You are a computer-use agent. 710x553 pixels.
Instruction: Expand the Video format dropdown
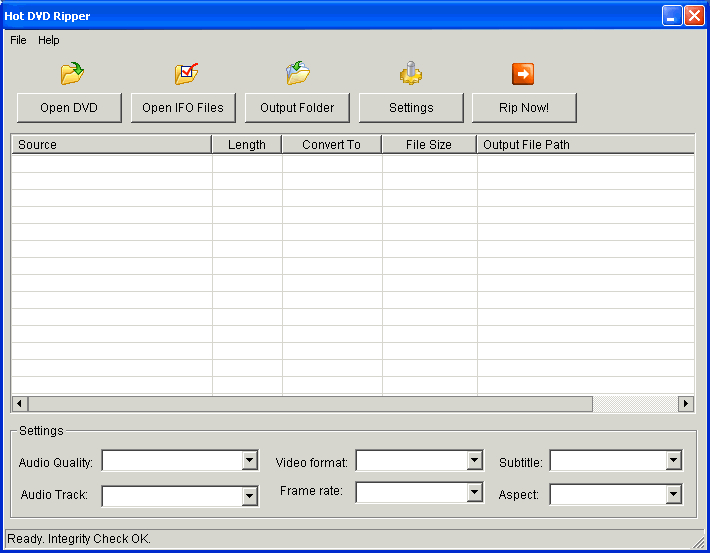(x=475, y=461)
